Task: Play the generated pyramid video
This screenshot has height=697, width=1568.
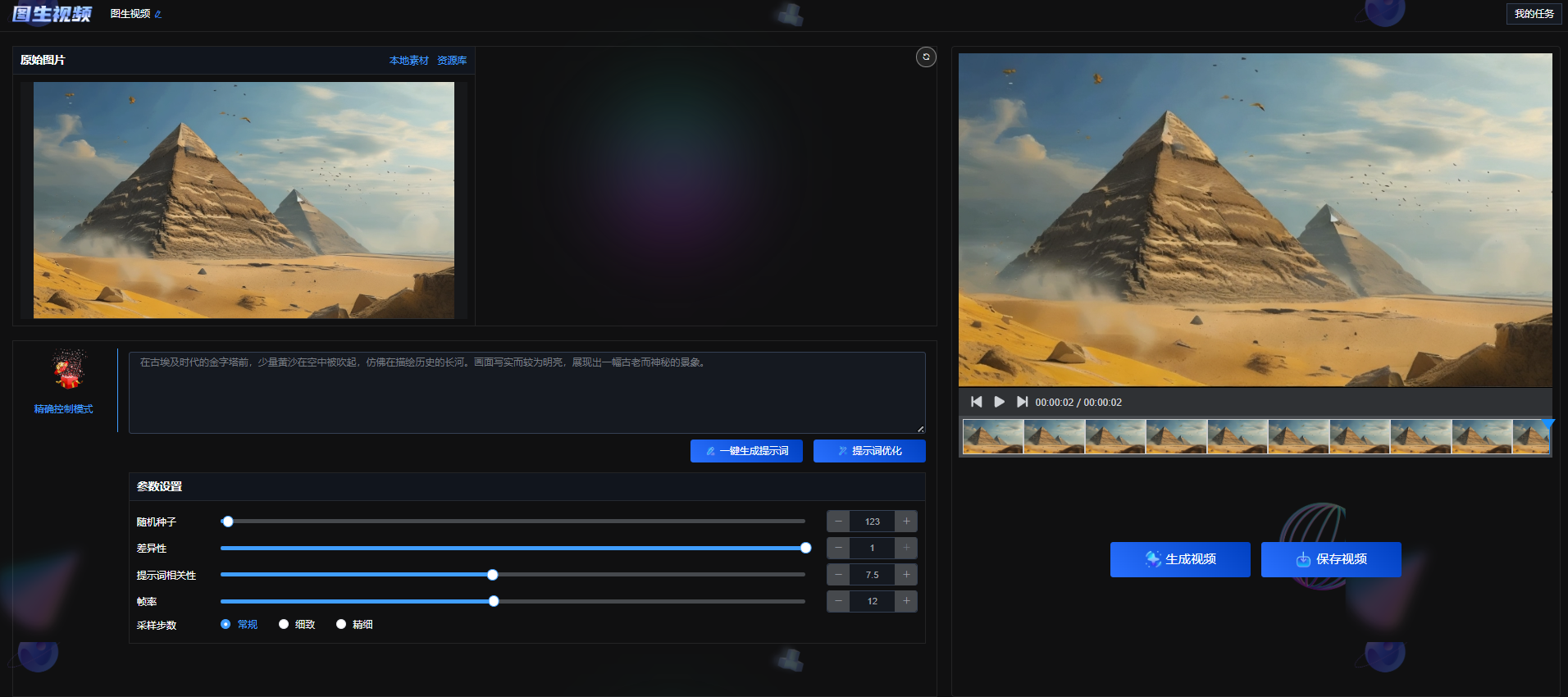Action: [999, 402]
